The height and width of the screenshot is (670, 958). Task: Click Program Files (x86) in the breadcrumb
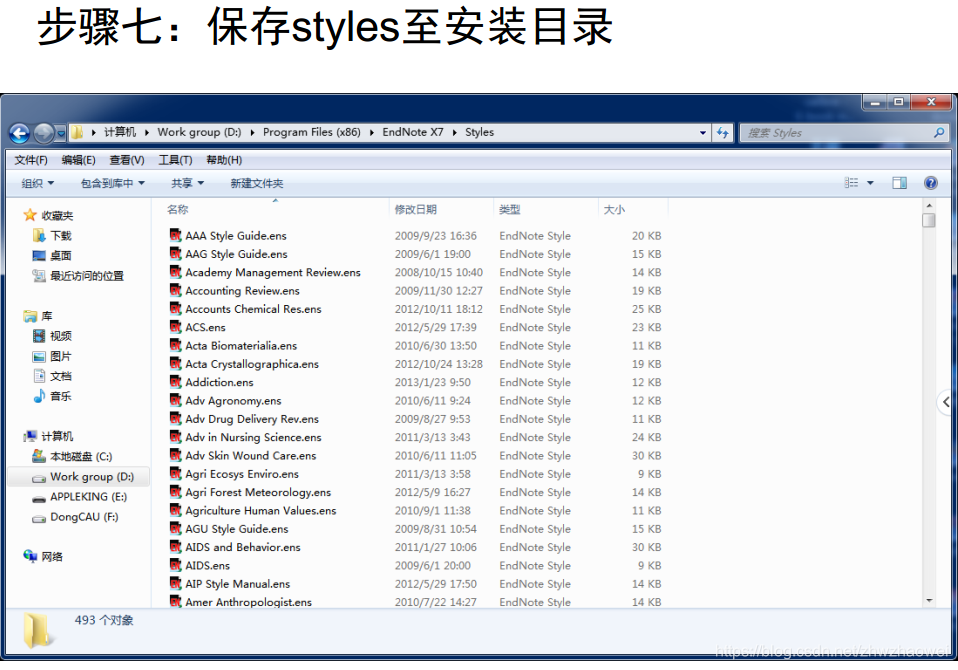pyautogui.click(x=312, y=133)
